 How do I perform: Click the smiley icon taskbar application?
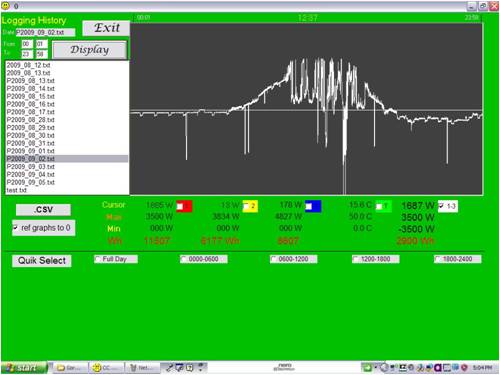coord(106,368)
